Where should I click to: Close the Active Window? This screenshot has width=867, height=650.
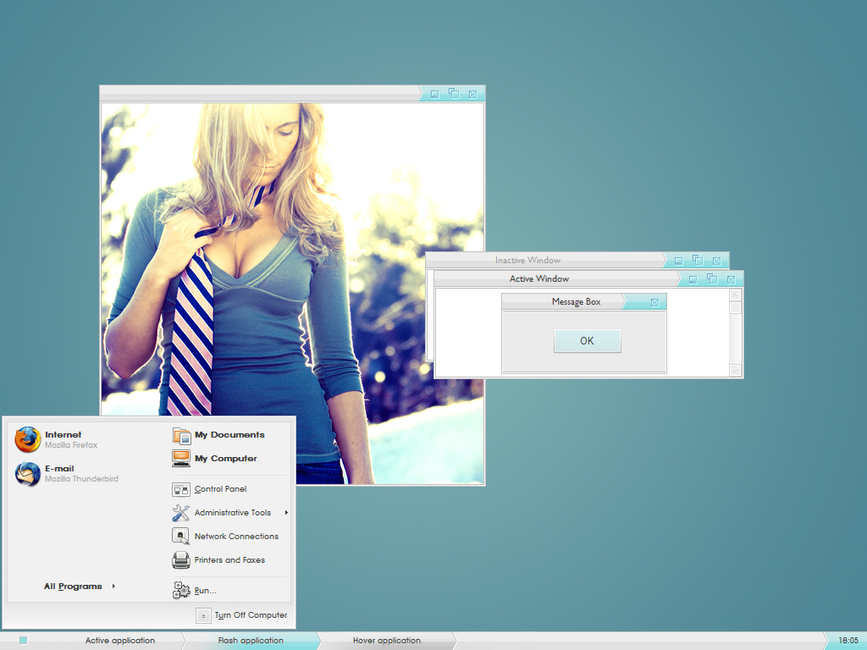731,279
